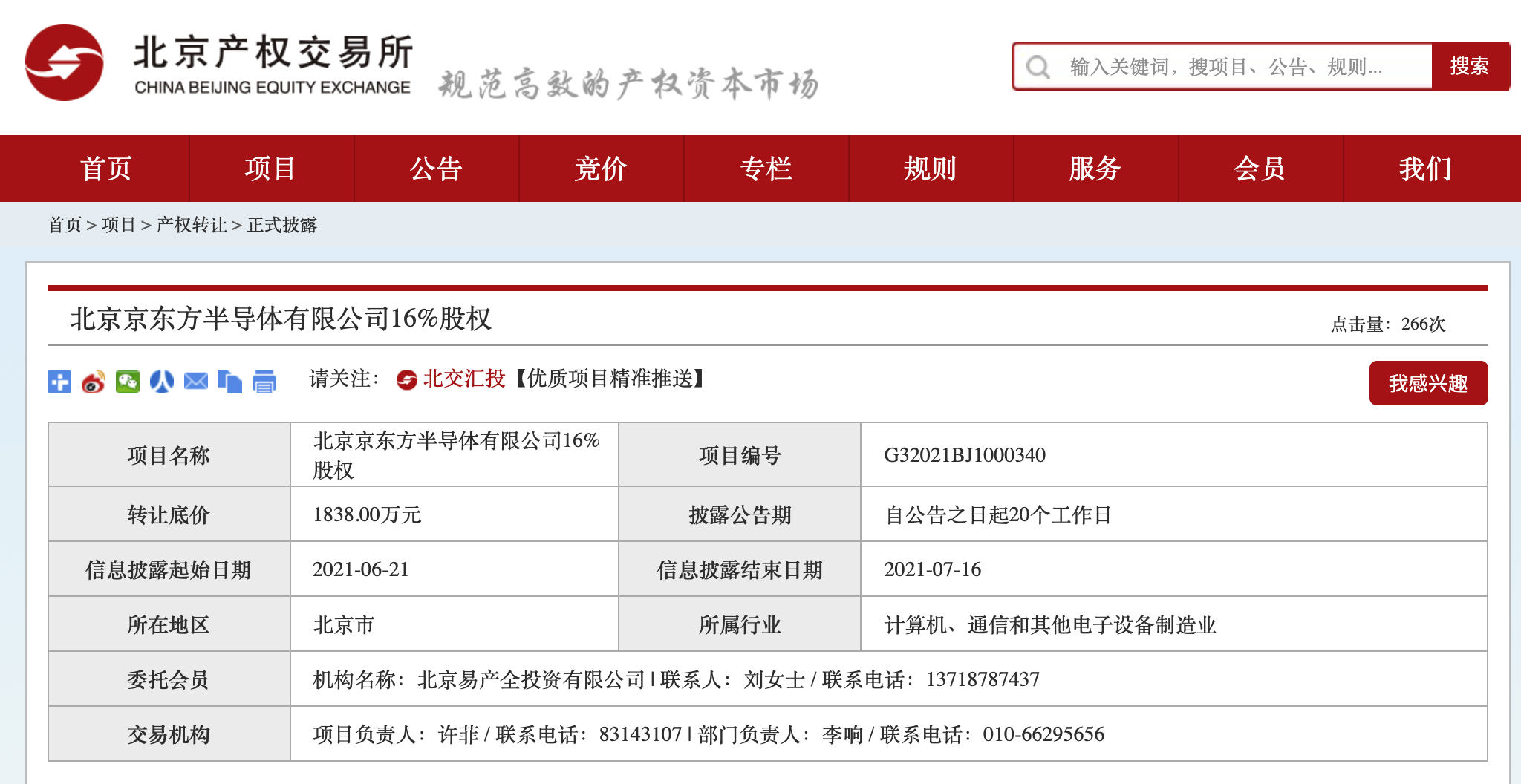Click the 所属行业 table label

tap(740, 624)
